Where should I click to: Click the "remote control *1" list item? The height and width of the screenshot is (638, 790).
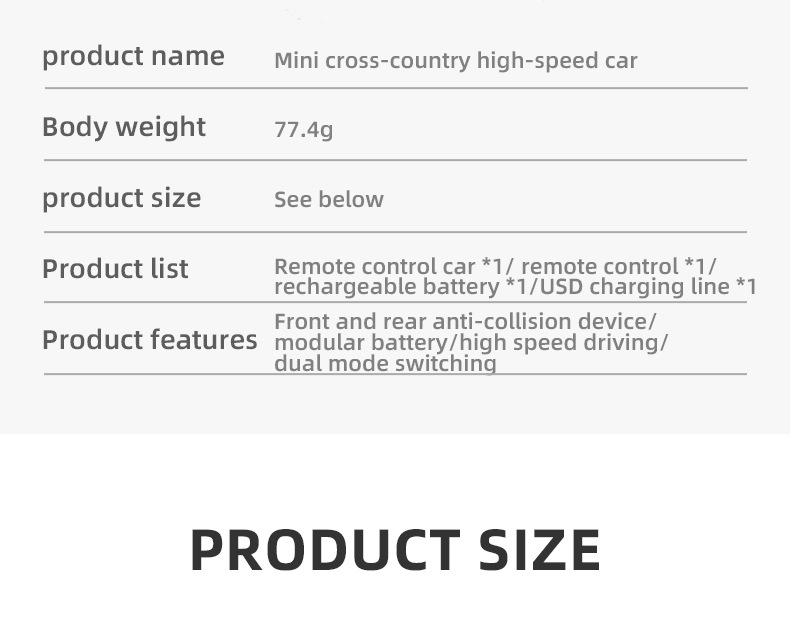click(617, 267)
